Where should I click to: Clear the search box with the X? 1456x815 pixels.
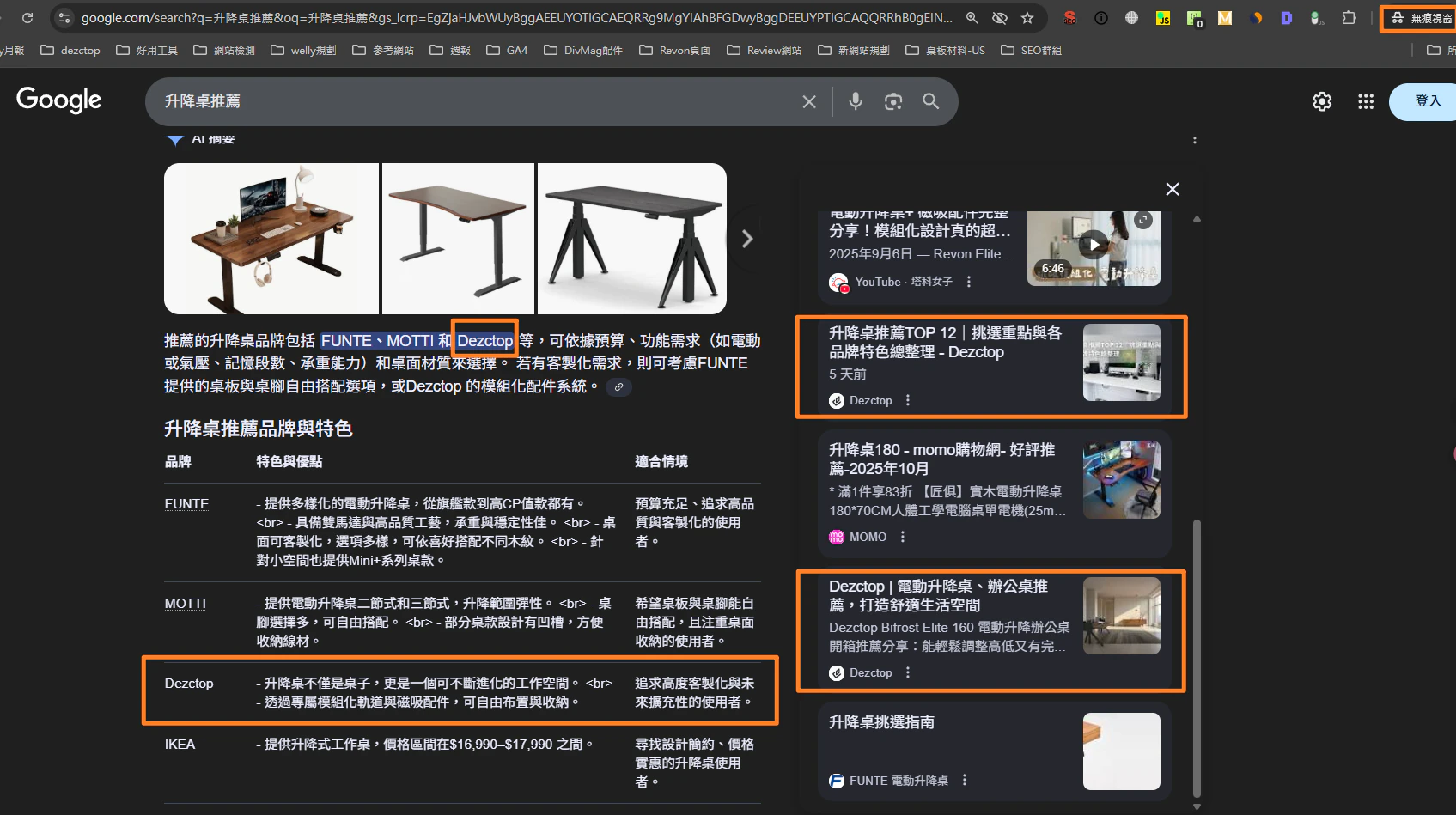coord(809,101)
